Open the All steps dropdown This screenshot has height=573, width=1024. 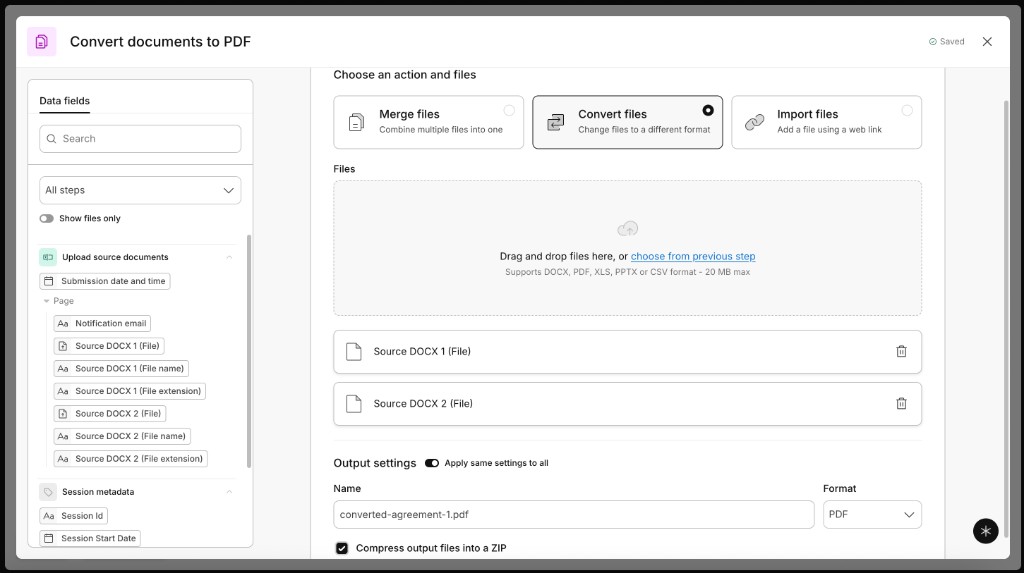(x=140, y=190)
